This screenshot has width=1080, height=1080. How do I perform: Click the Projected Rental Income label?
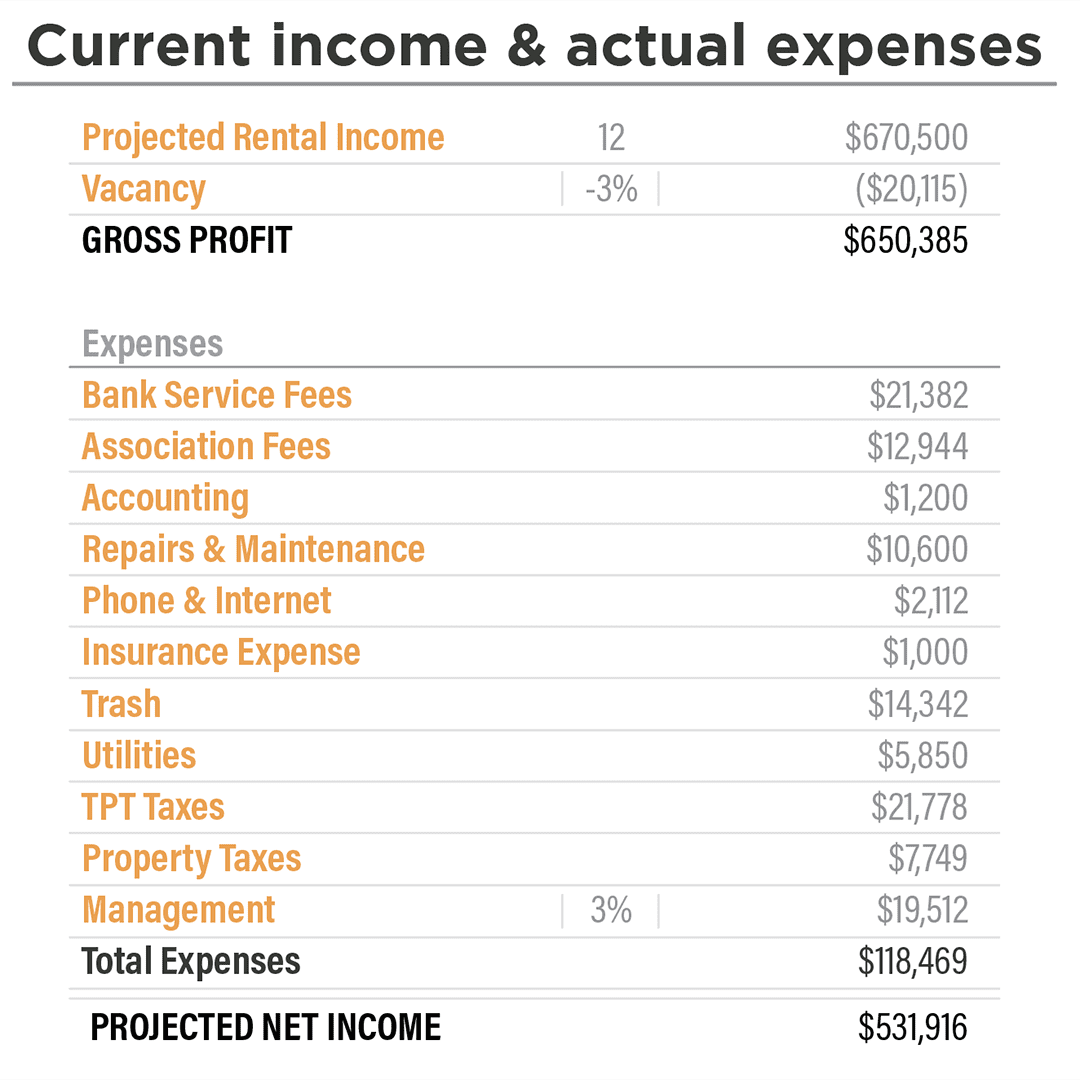[x=263, y=138]
